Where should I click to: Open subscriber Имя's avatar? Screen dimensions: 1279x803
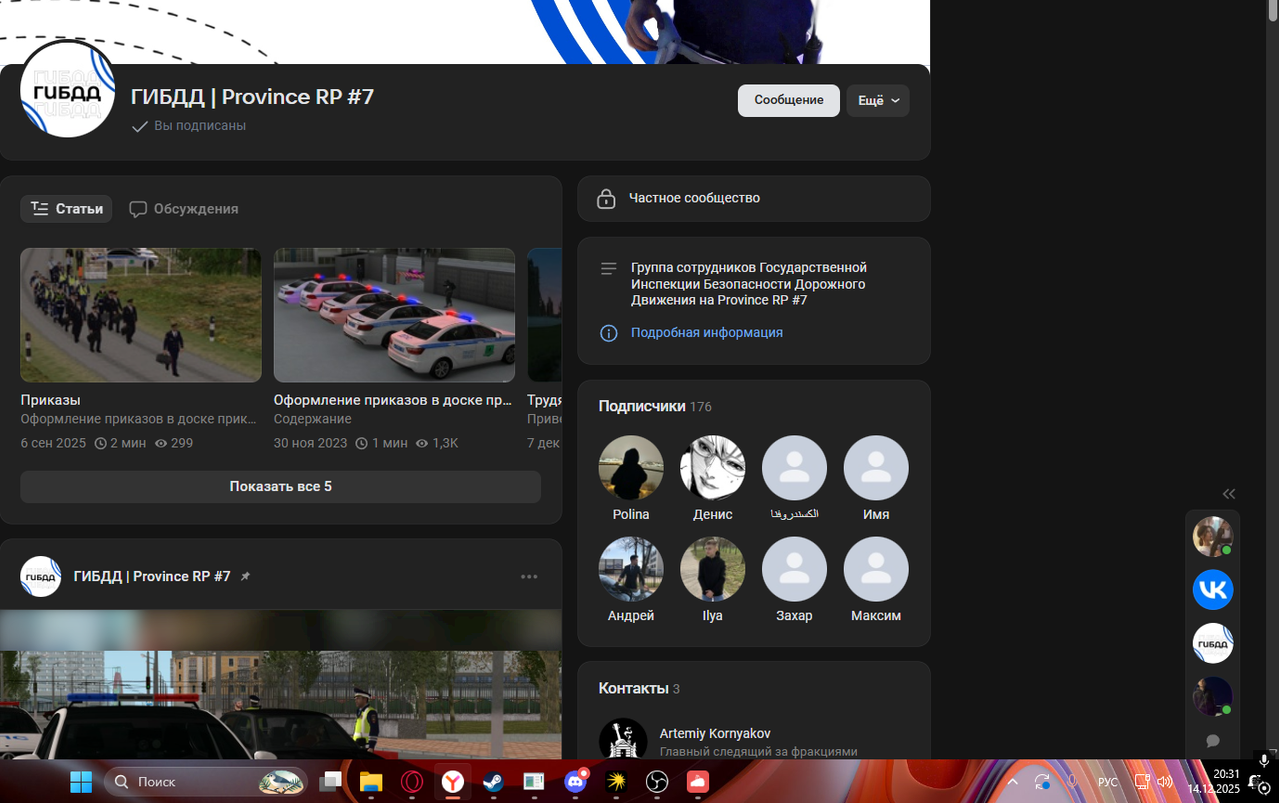point(876,468)
